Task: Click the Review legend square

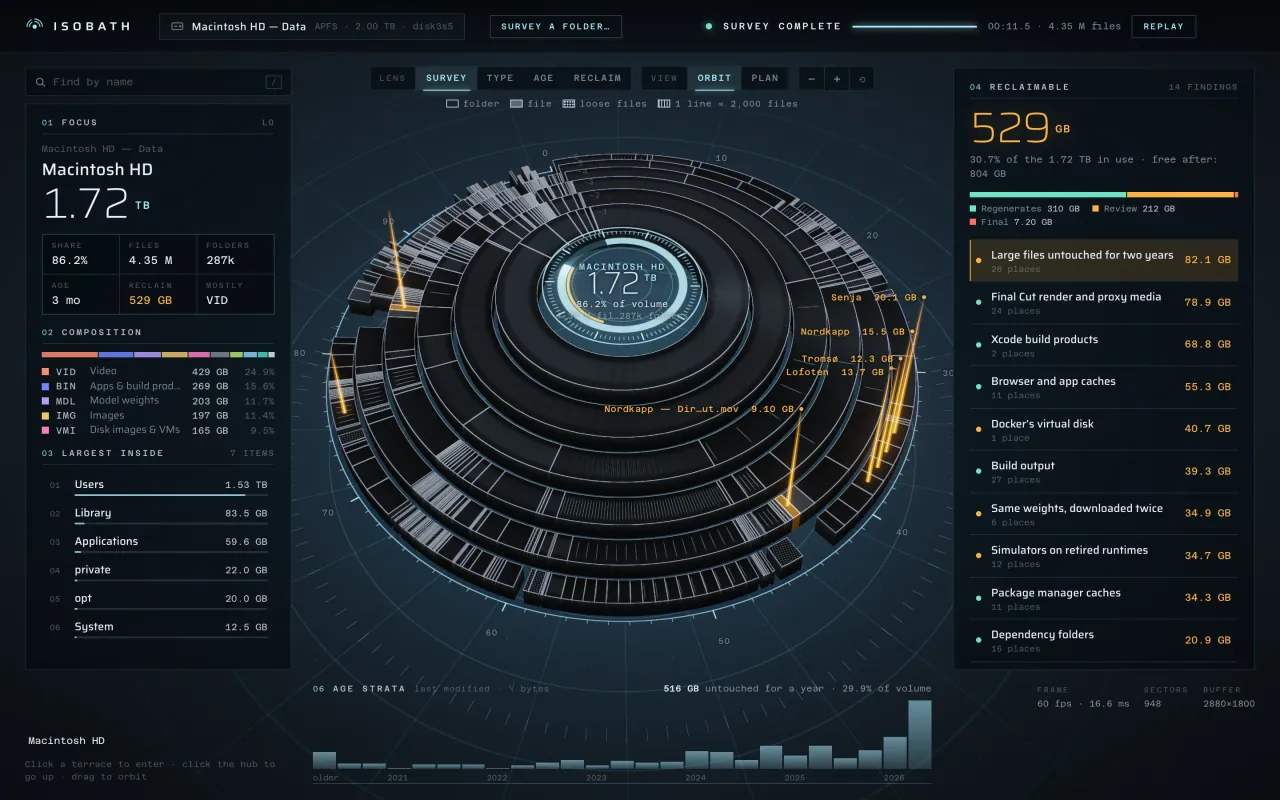Action: pyautogui.click(x=1096, y=209)
